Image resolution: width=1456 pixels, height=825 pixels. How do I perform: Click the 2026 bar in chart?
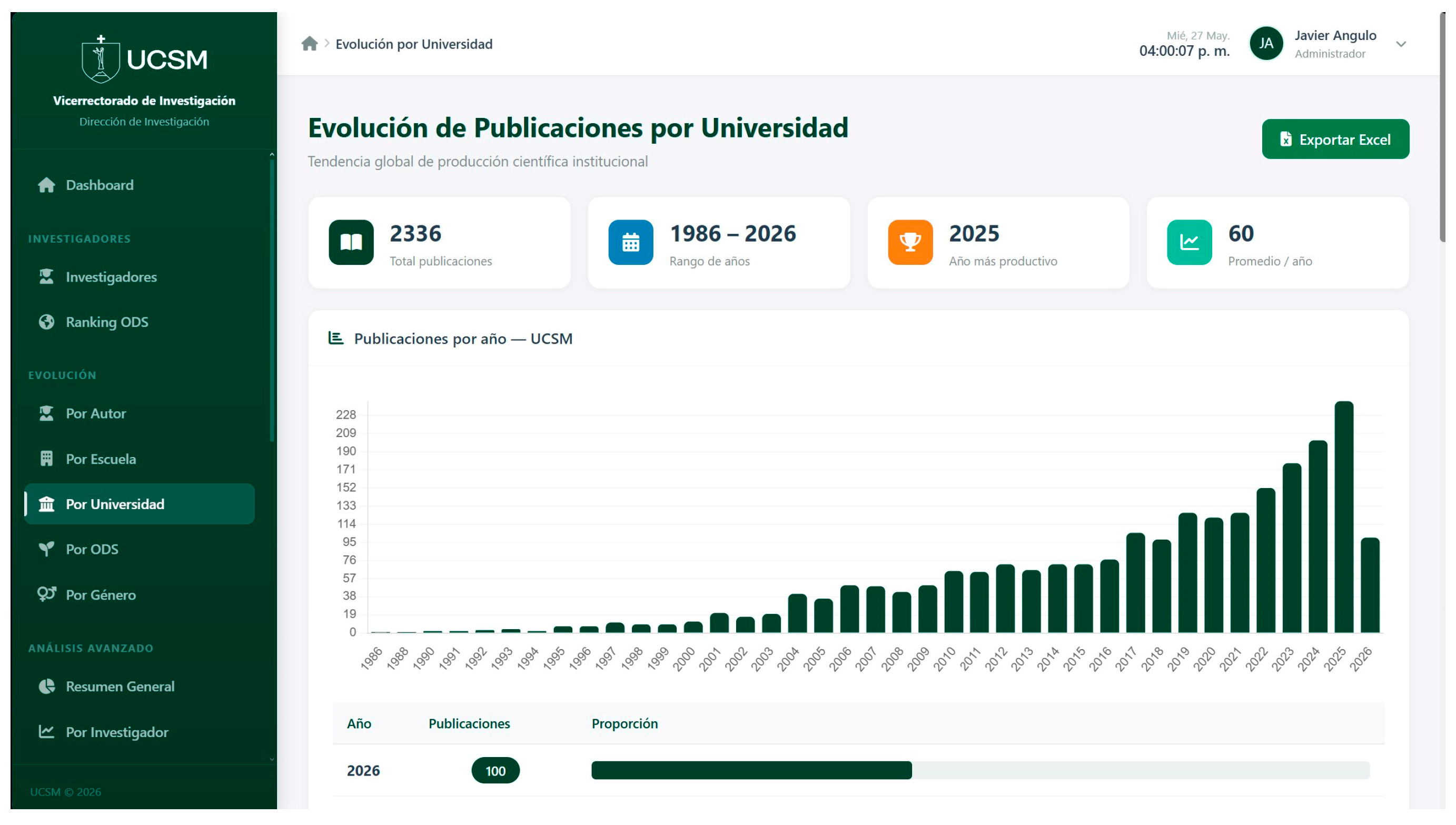tap(1370, 585)
